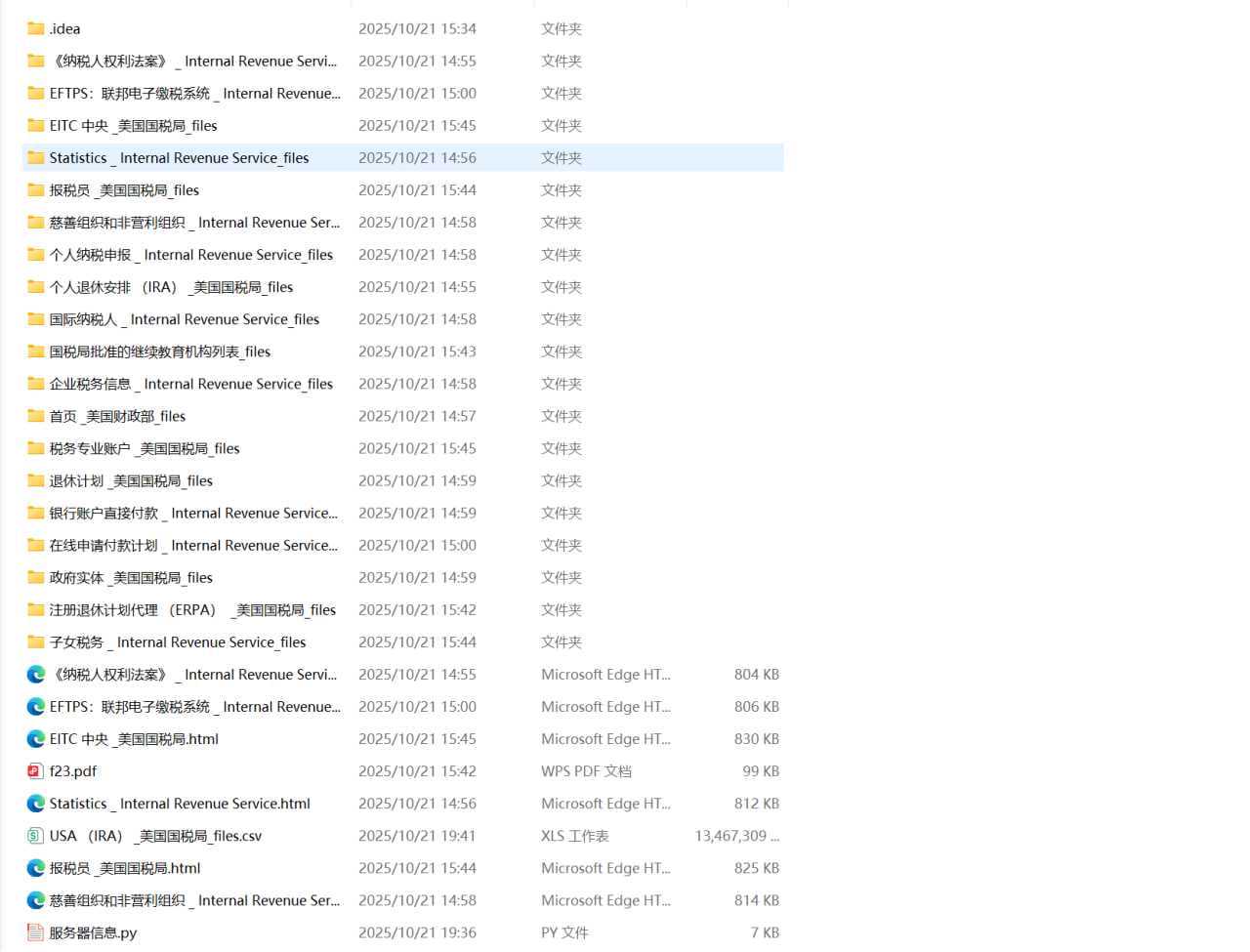
Task: Click the file name f23.pdf
Action: click(x=73, y=770)
